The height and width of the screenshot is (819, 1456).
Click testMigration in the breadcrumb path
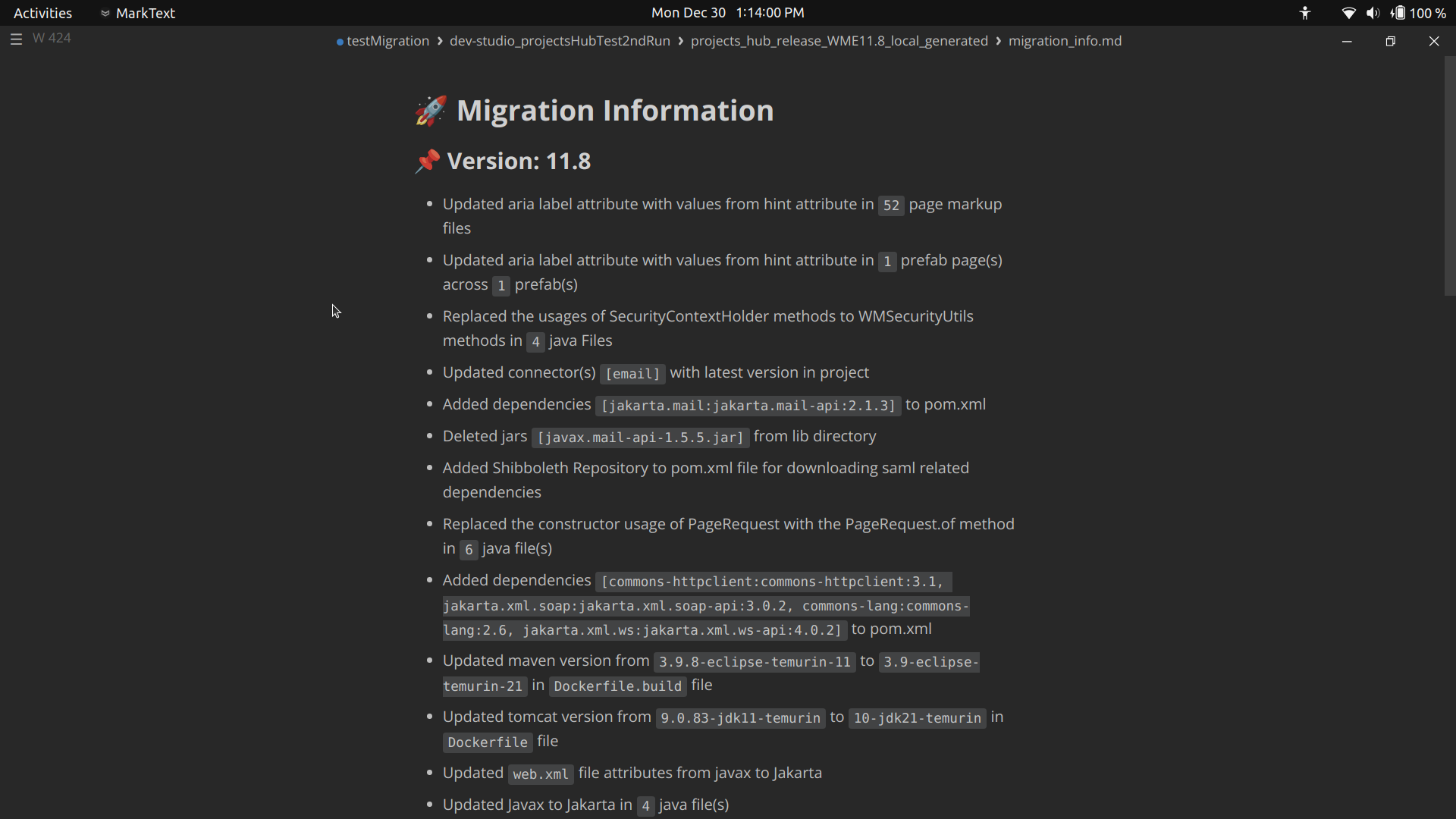388,41
